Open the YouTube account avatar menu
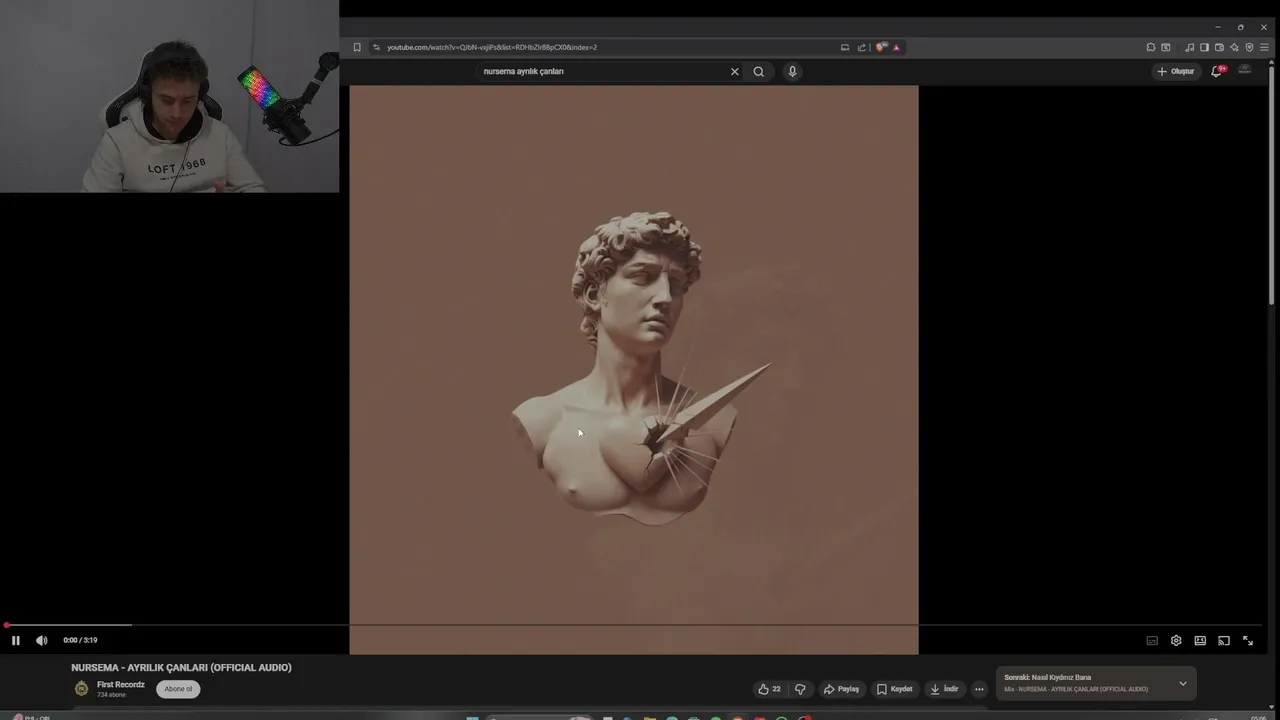Screen dimensions: 1280x720 1245,70
